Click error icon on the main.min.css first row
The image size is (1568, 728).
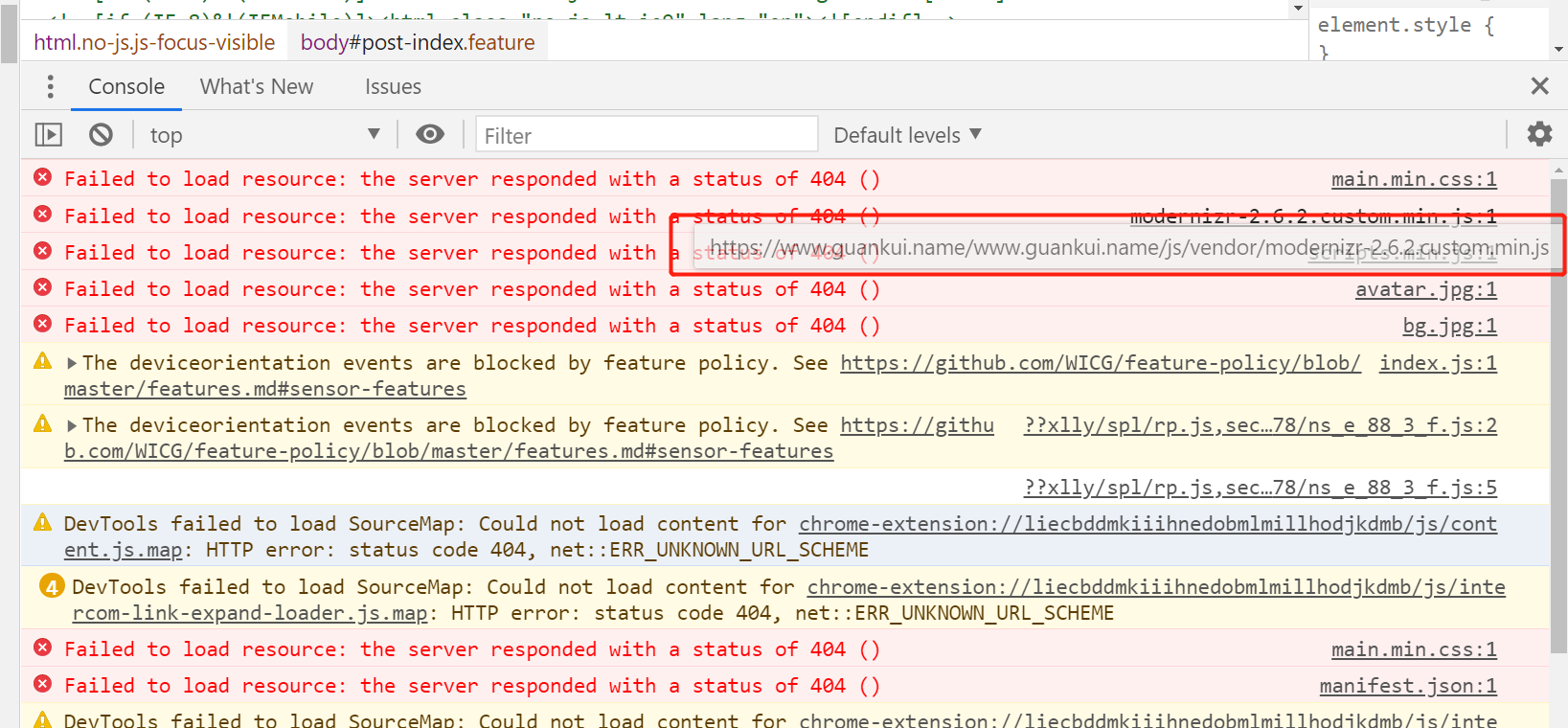click(x=43, y=177)
